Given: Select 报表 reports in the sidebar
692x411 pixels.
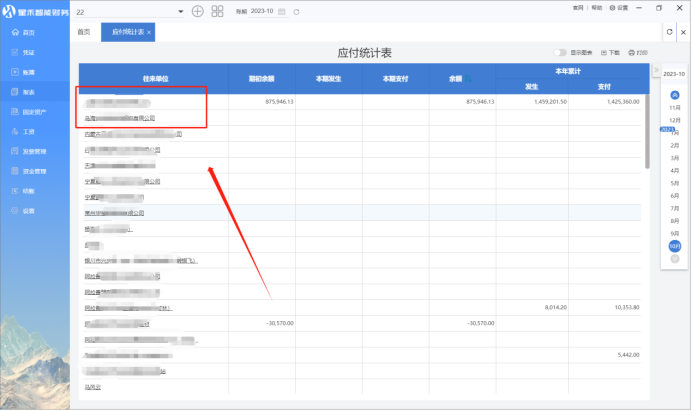Looking at the screenshot, I should pyautogui.click(x=23, y=92).
